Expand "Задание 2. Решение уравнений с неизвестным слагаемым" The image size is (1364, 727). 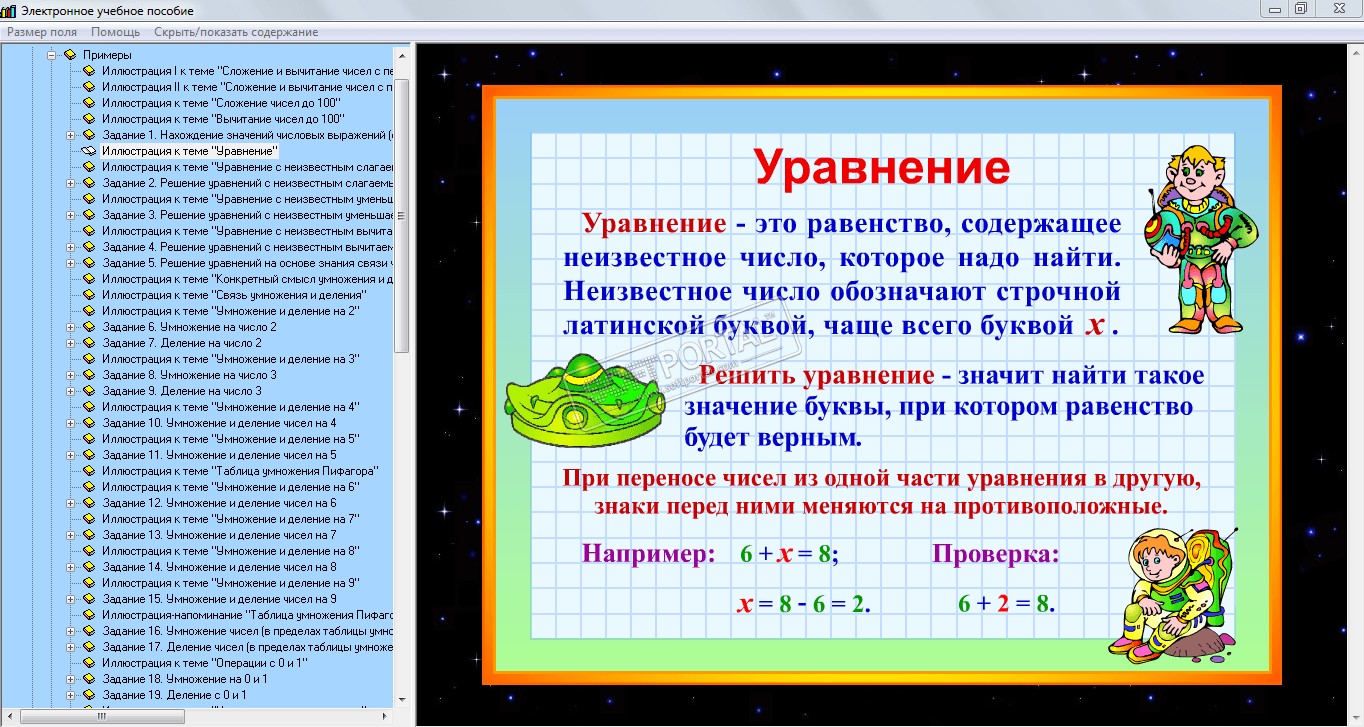pos(70,183)
